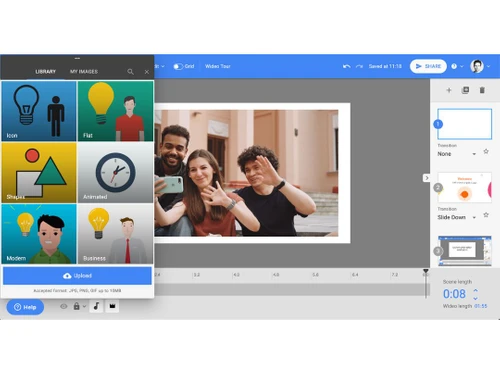Click the scene clapperboard icon
Viewport: 500px width, 375px height.
(x=112, y=306)
